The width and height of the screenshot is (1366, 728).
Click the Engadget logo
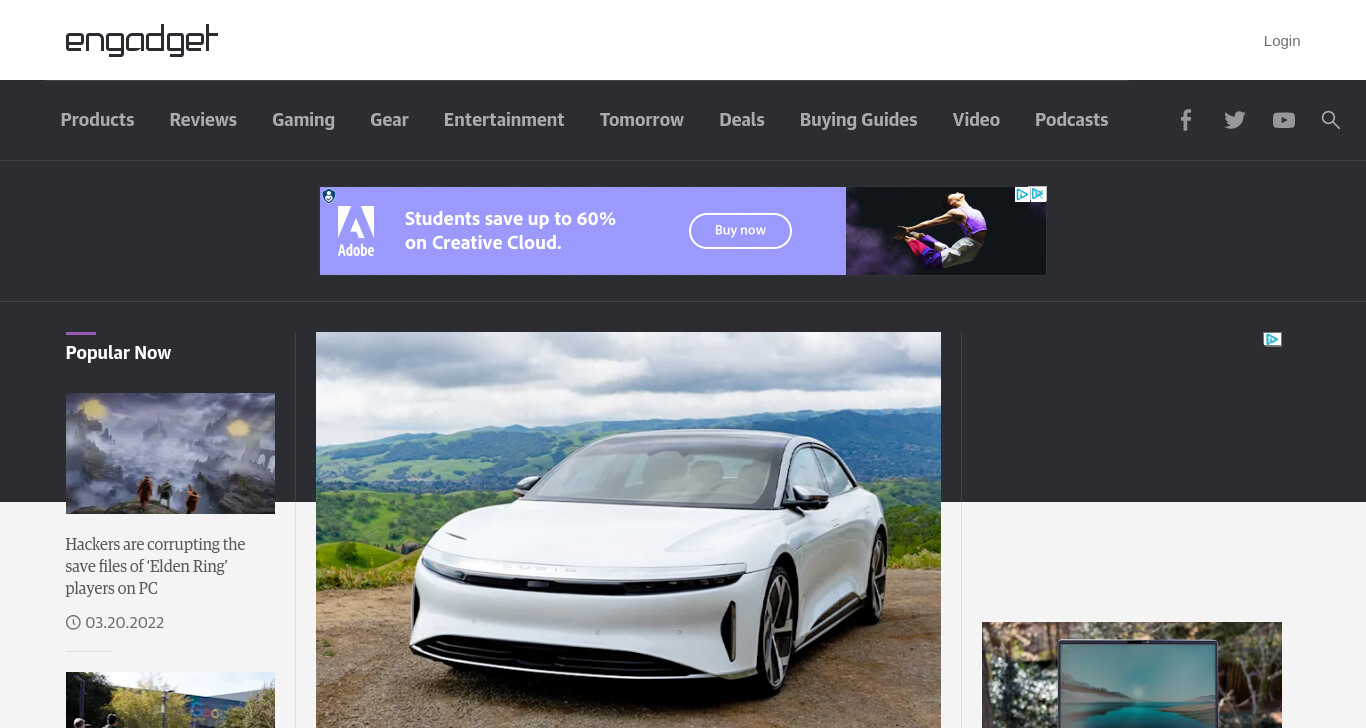tap(141, 40)
